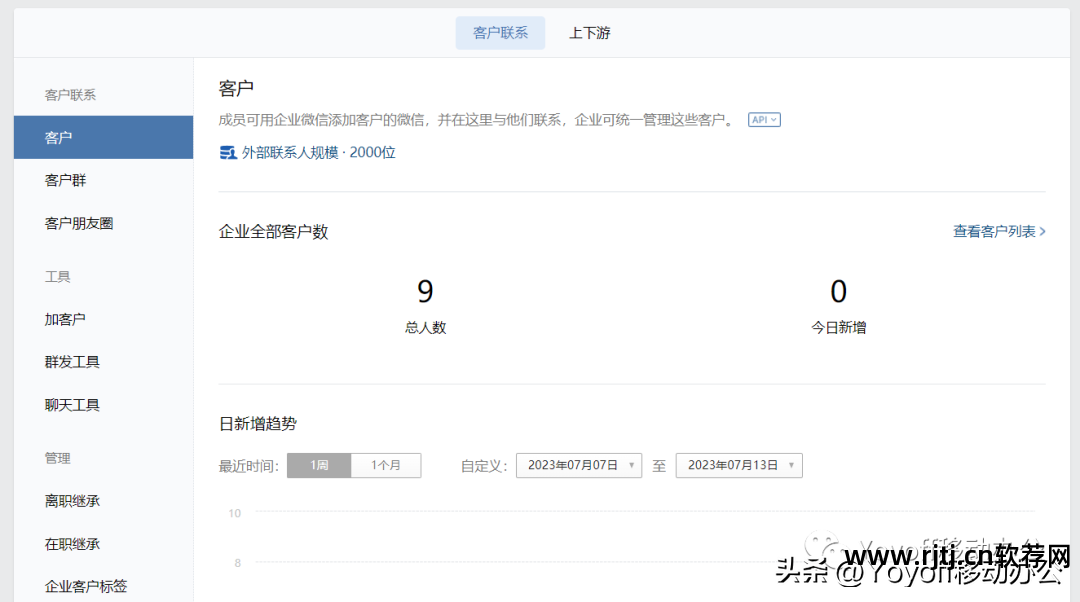
Task: Open 查看客户列表 link
Action: coord(995,230)
